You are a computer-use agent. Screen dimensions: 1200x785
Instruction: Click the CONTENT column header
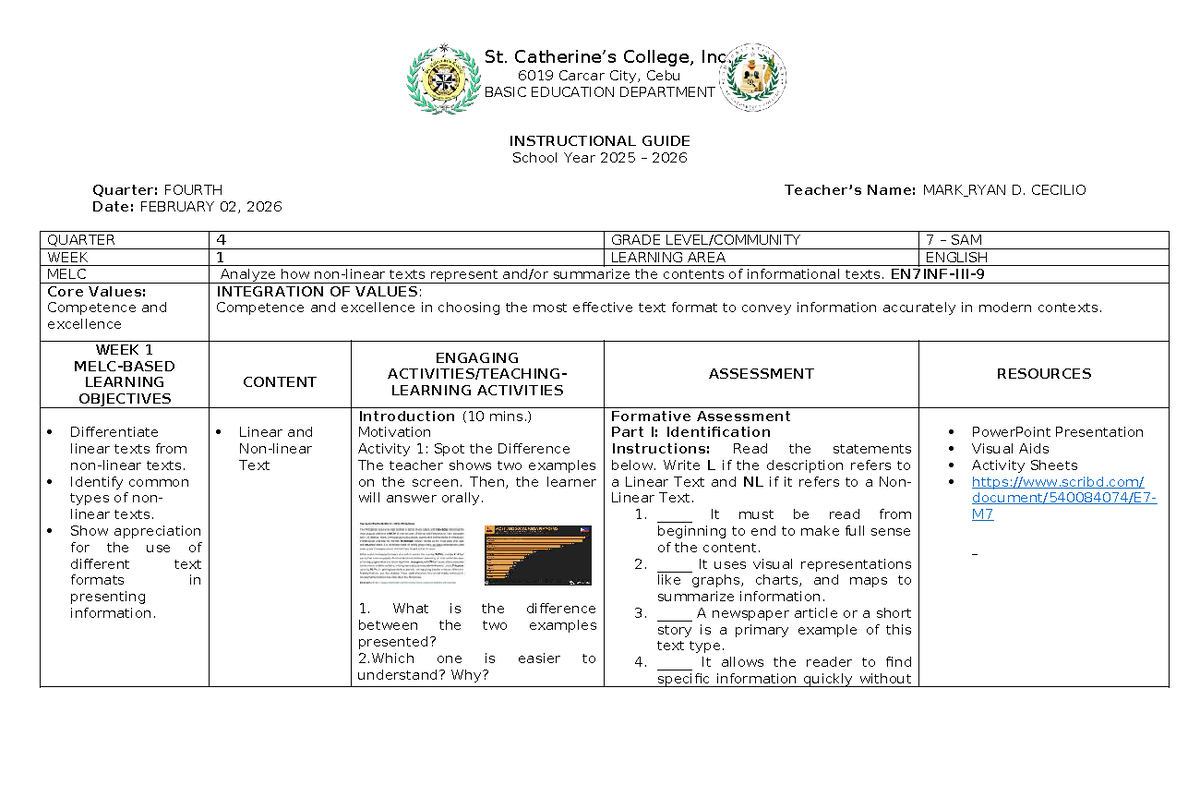pos(280,382)
